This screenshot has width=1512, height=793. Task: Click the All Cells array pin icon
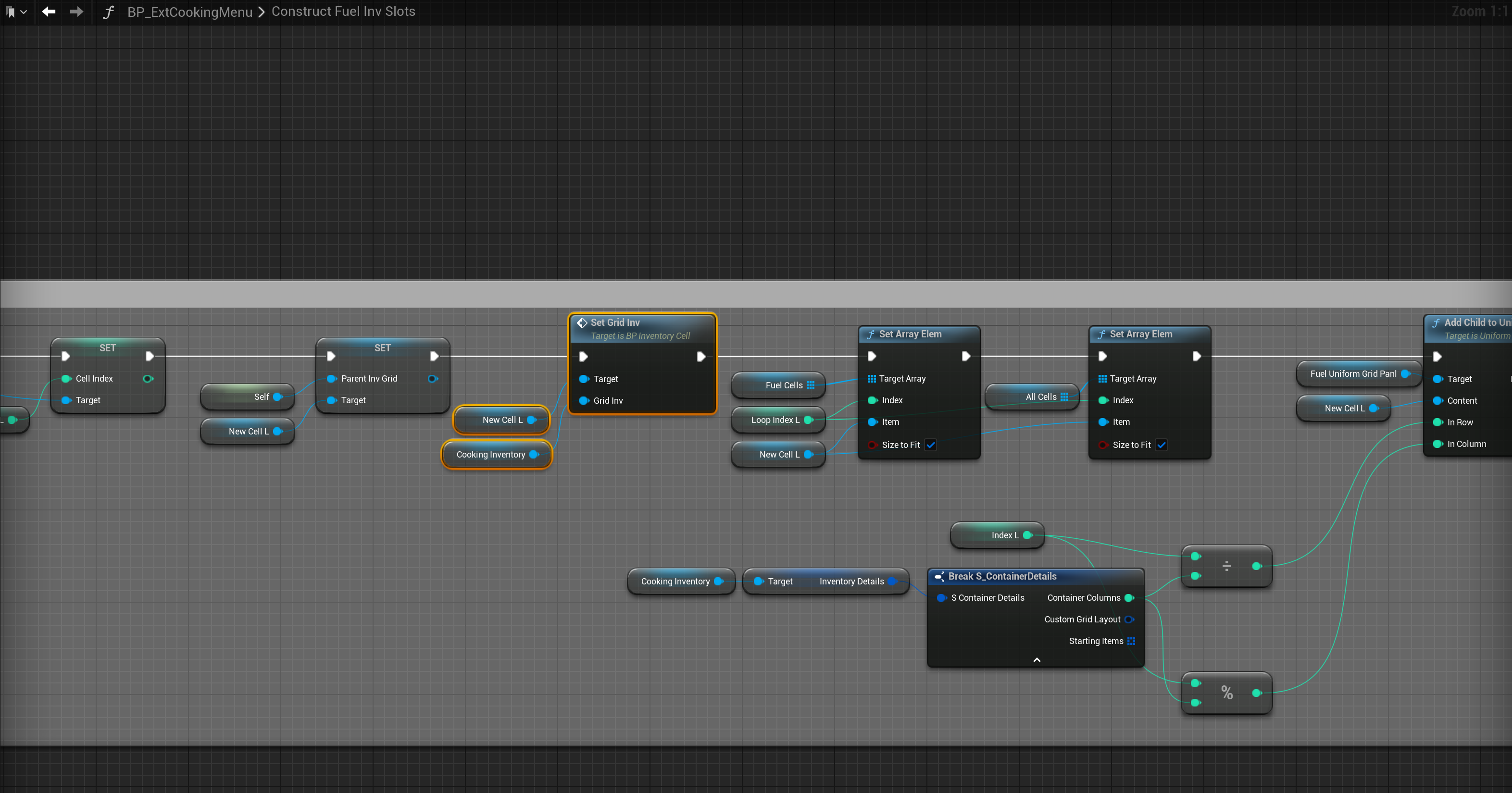click(x=1064, y=397)
